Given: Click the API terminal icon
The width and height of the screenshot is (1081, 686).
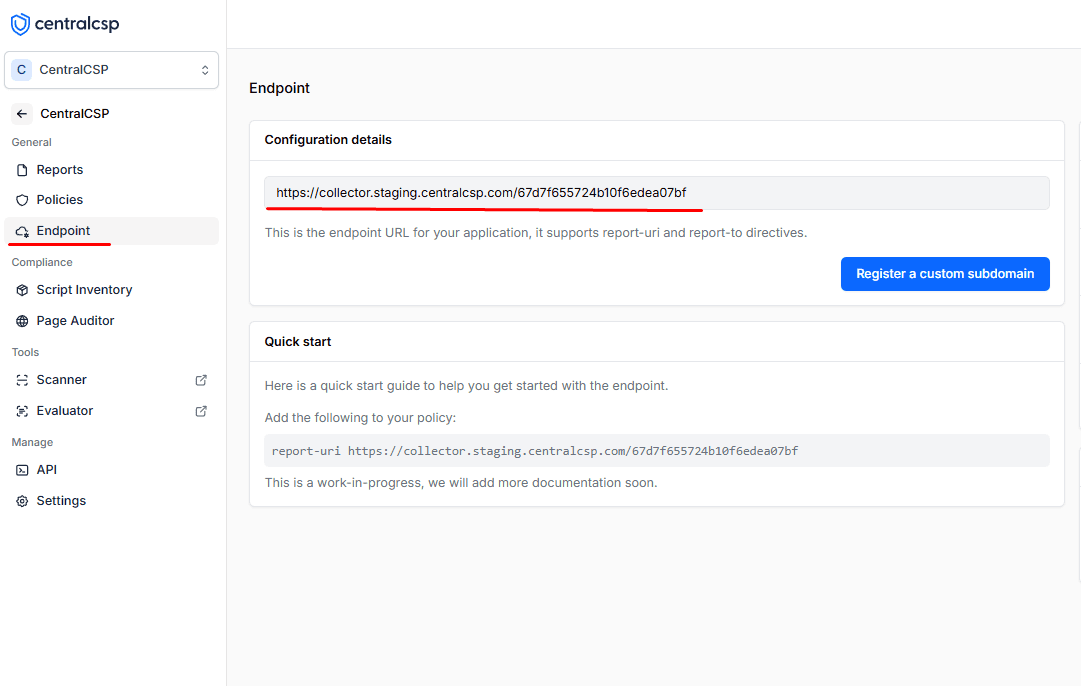Looking at the screenshot, I should [22, 470].
